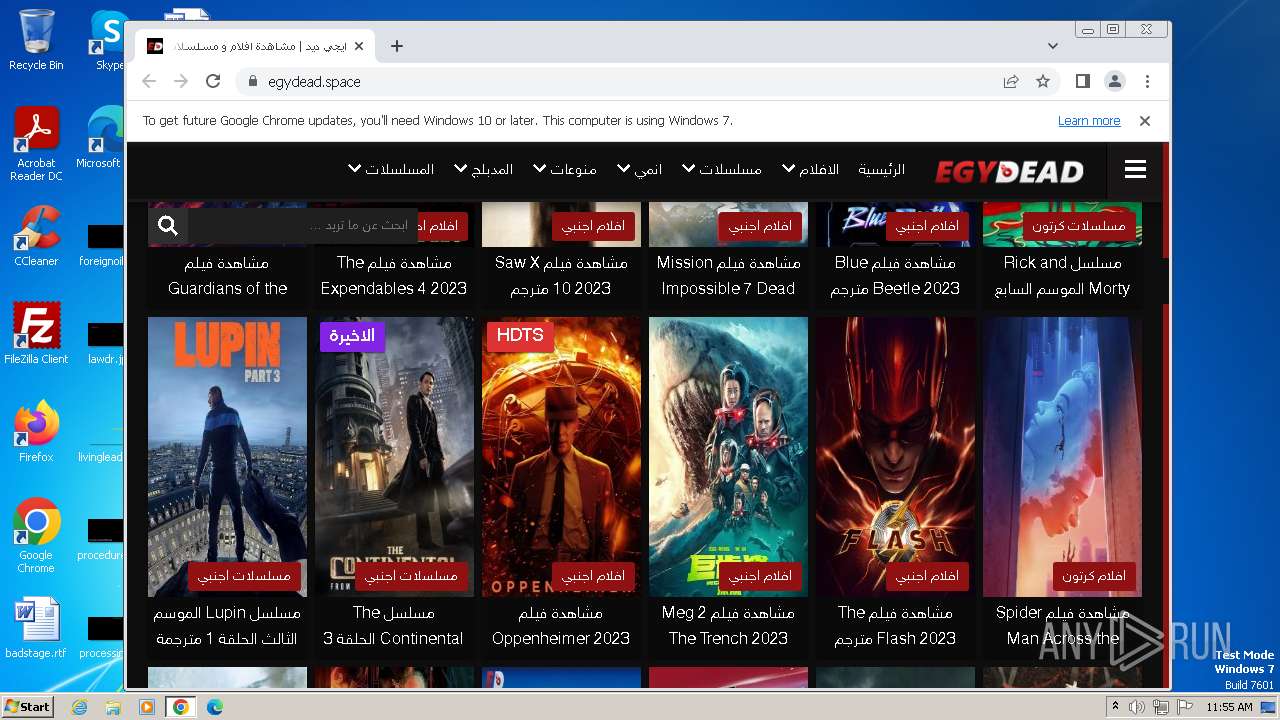Open Google Chrome desktop shortcut
This screenshot has width=1280, height=720.
pos(36,536)
